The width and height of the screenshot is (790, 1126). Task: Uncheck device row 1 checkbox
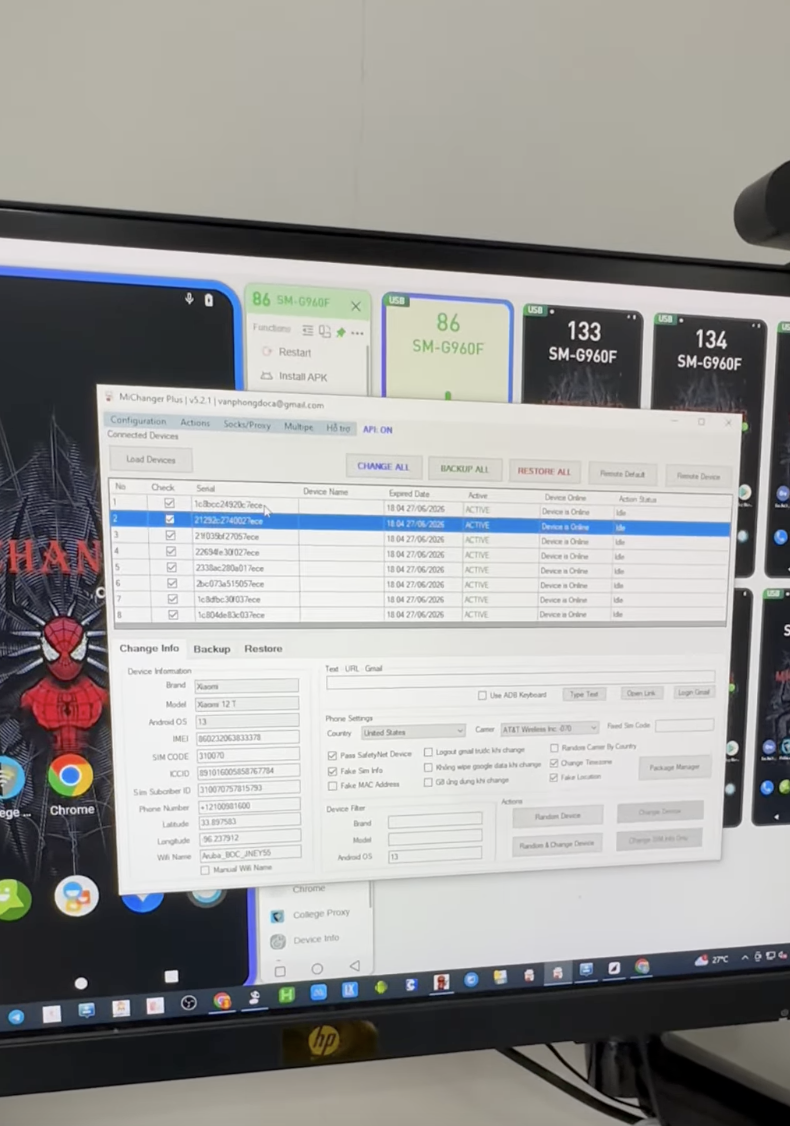169,503
